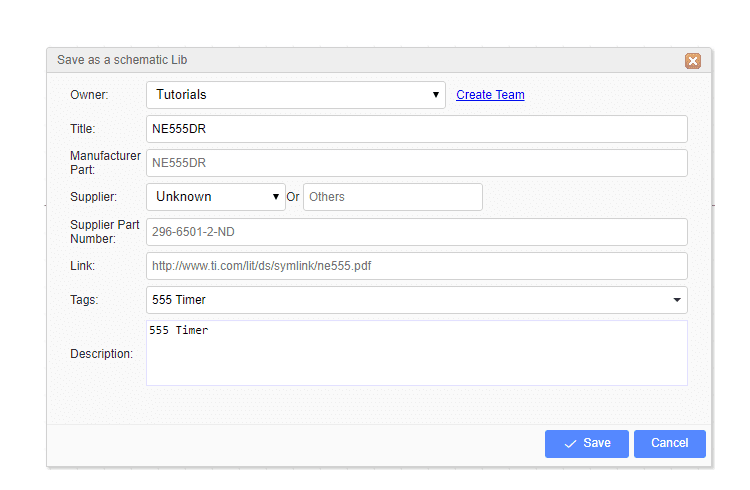Click into the Description text area
750x490 pixels.
point(416,353)
